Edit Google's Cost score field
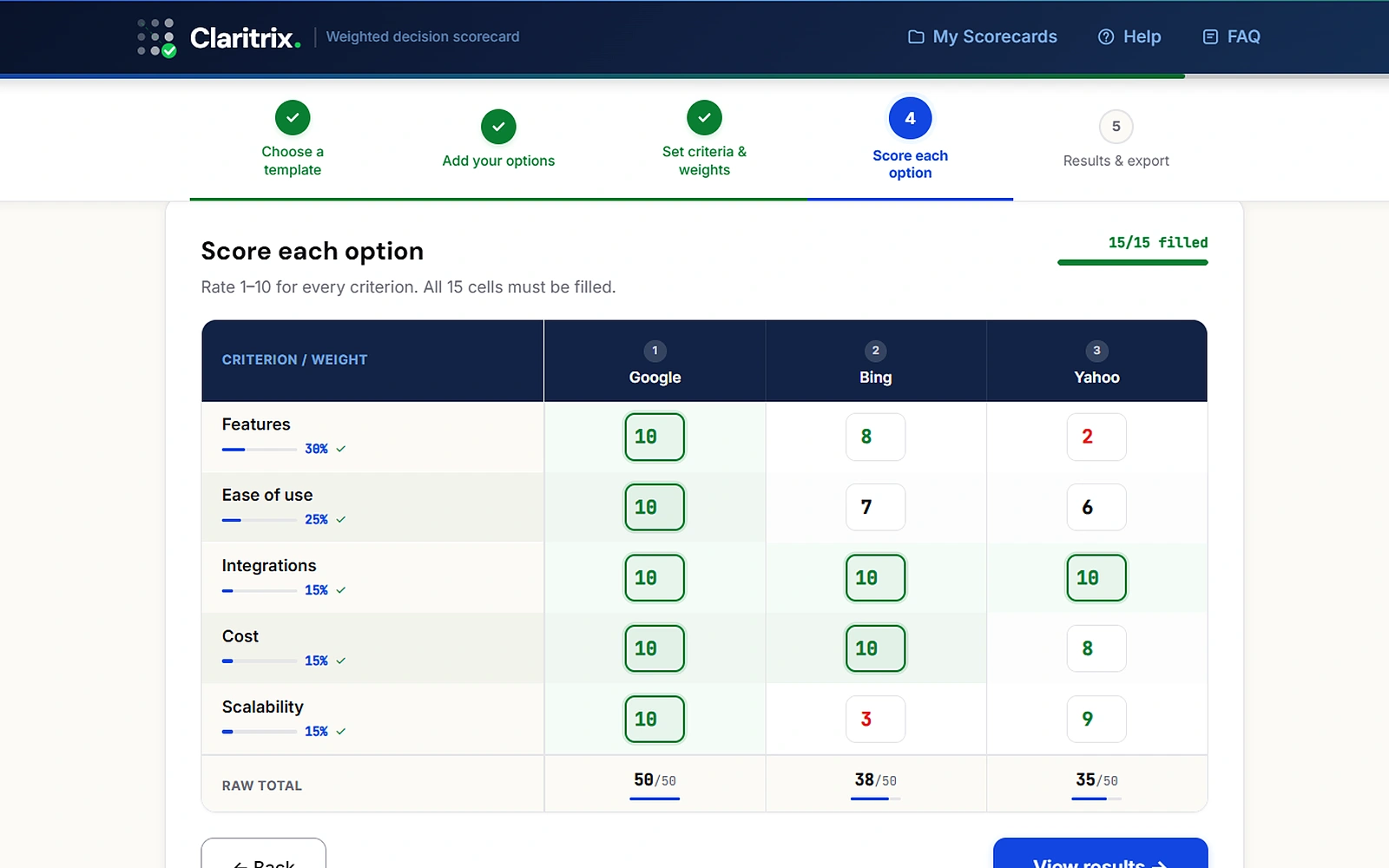This screenshot has width=1389, height=868. point(655,648)
